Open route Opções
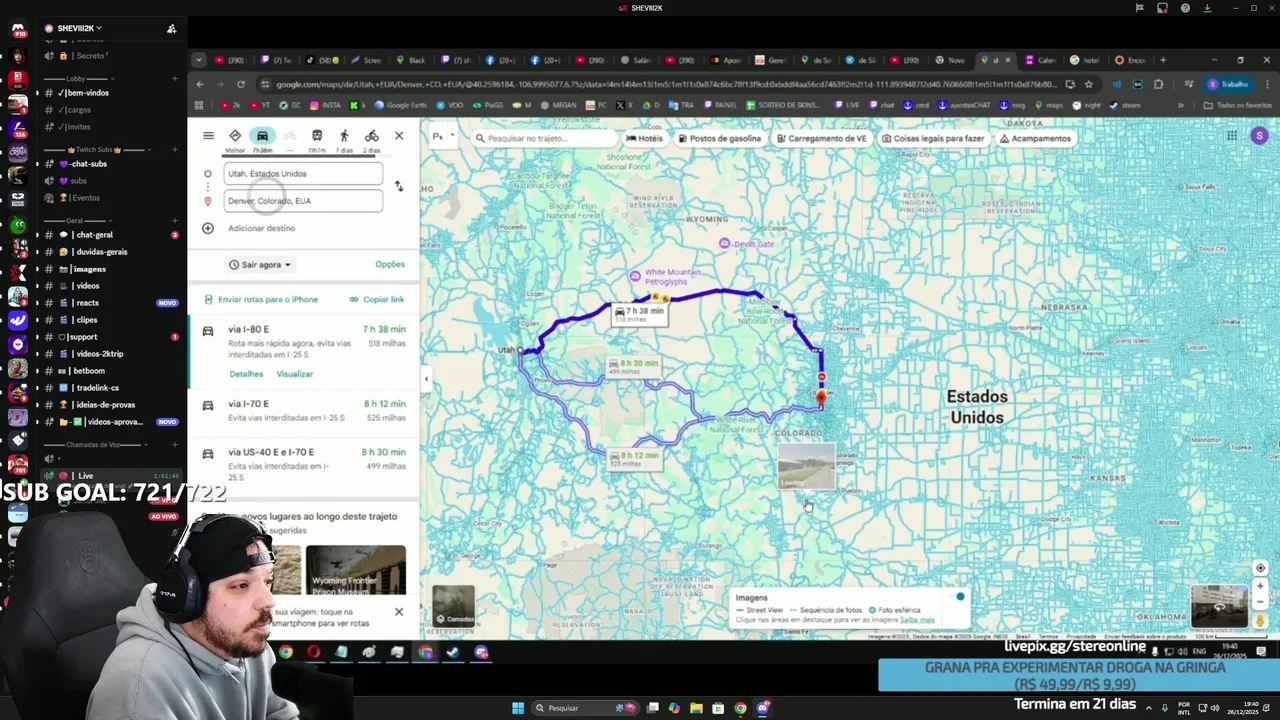The height and width of the screenshot is (720, 1280). [x=390, y=265]
